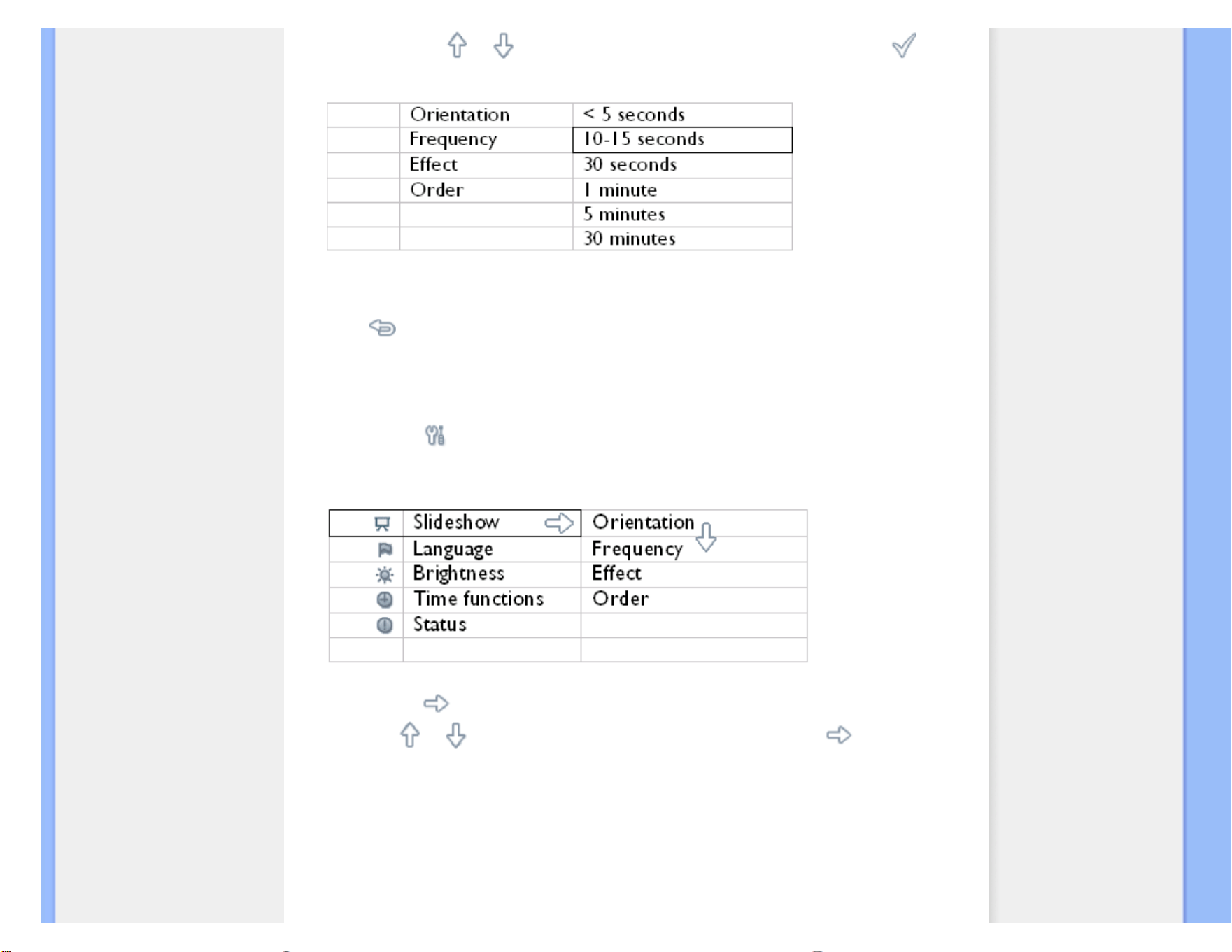Select Time functions menu entry
Image resolution: width=1232 pixels, height=952 pixels.
pos(478,599)
